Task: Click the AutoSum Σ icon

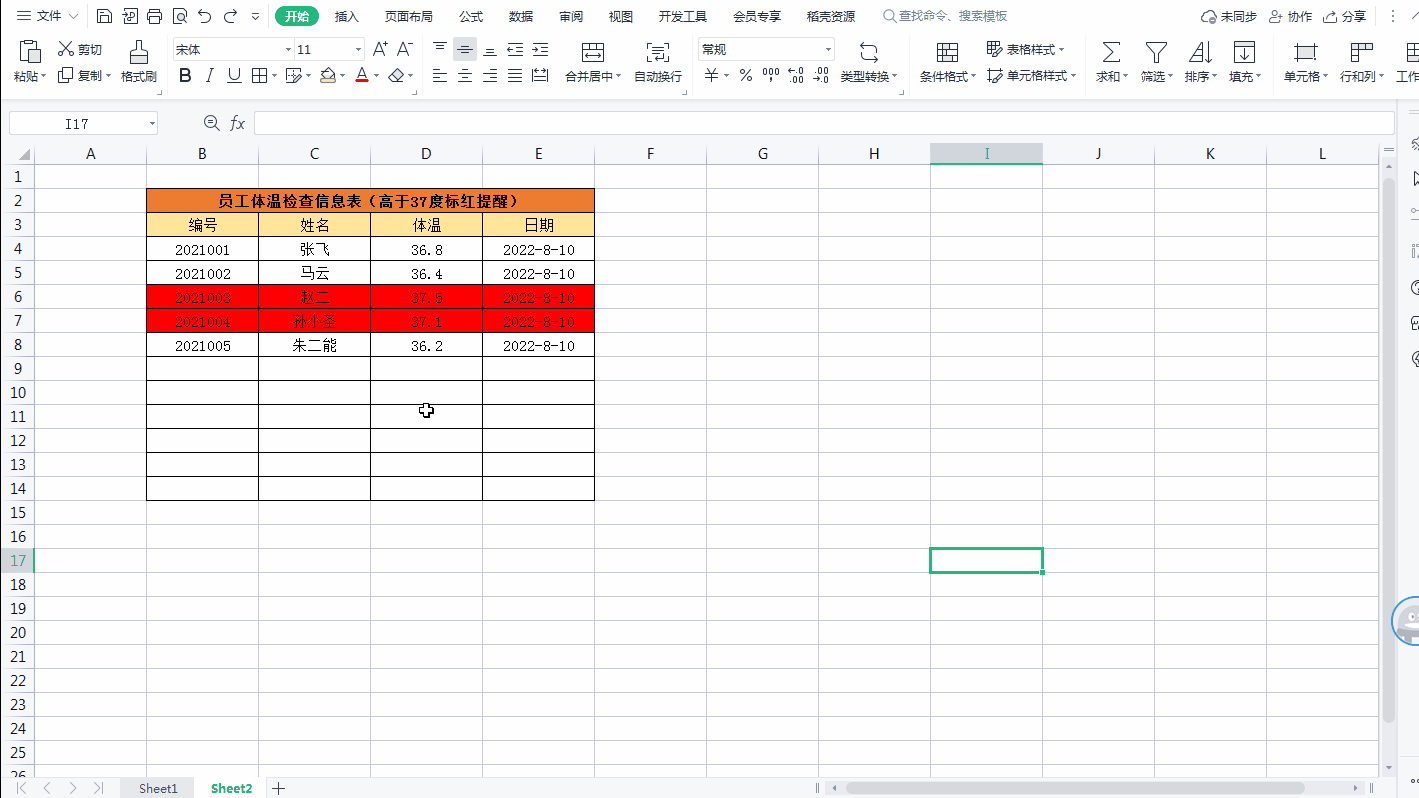Action: click(x=1111, y=52)
